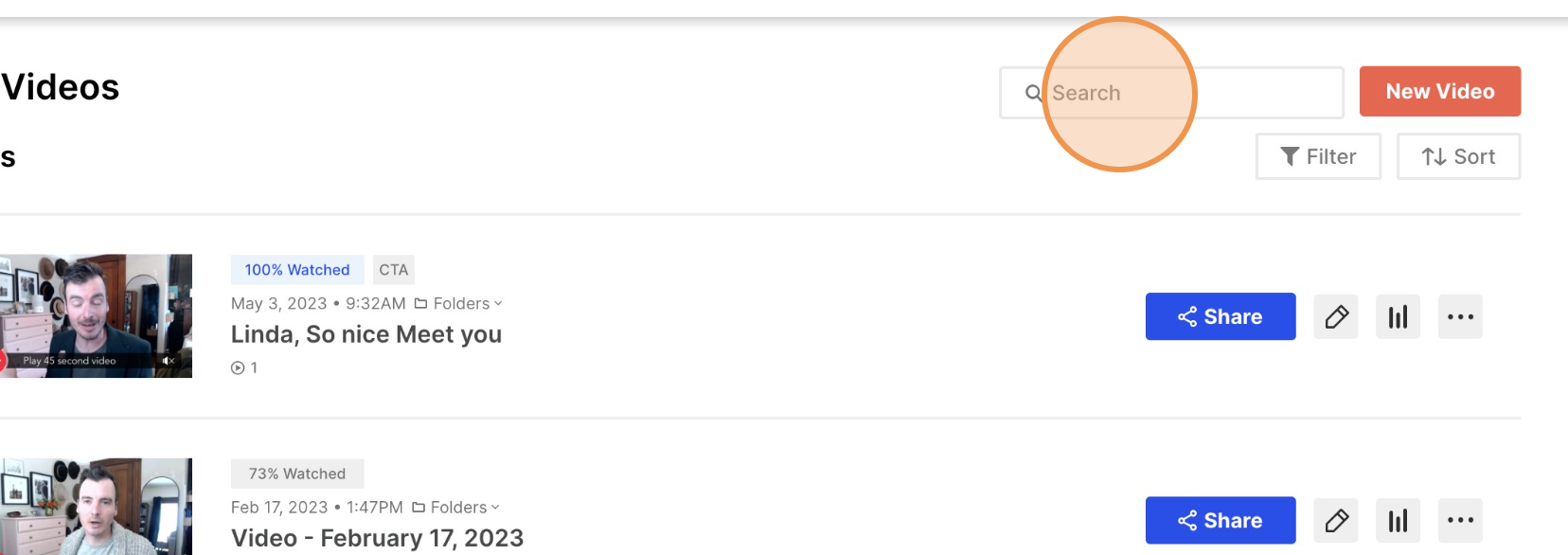View analytics bars for February 17 video
The image size is (1568, 555).
coord(1398,520)
